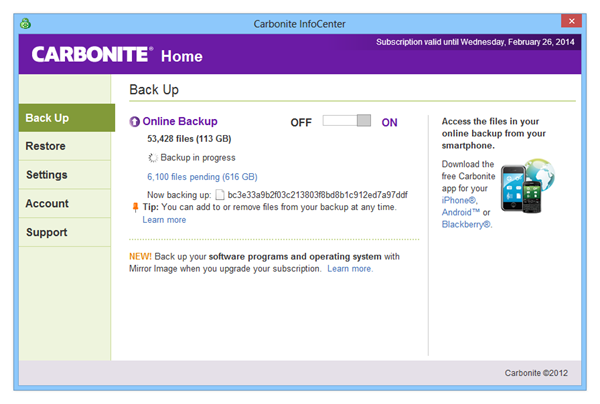This screenshot has height=404, width=600.
Task: Open the Blackberry app link
Action: pos(466,225)
